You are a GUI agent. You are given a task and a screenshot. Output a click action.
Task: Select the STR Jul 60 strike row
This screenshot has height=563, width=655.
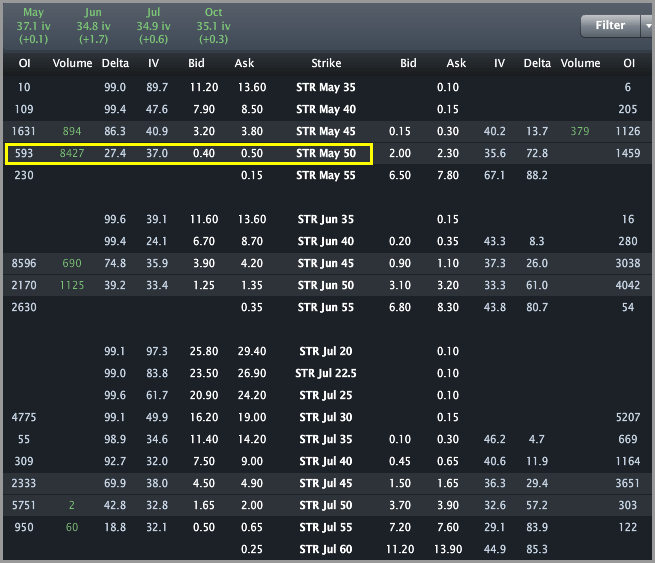click(328, 549)
